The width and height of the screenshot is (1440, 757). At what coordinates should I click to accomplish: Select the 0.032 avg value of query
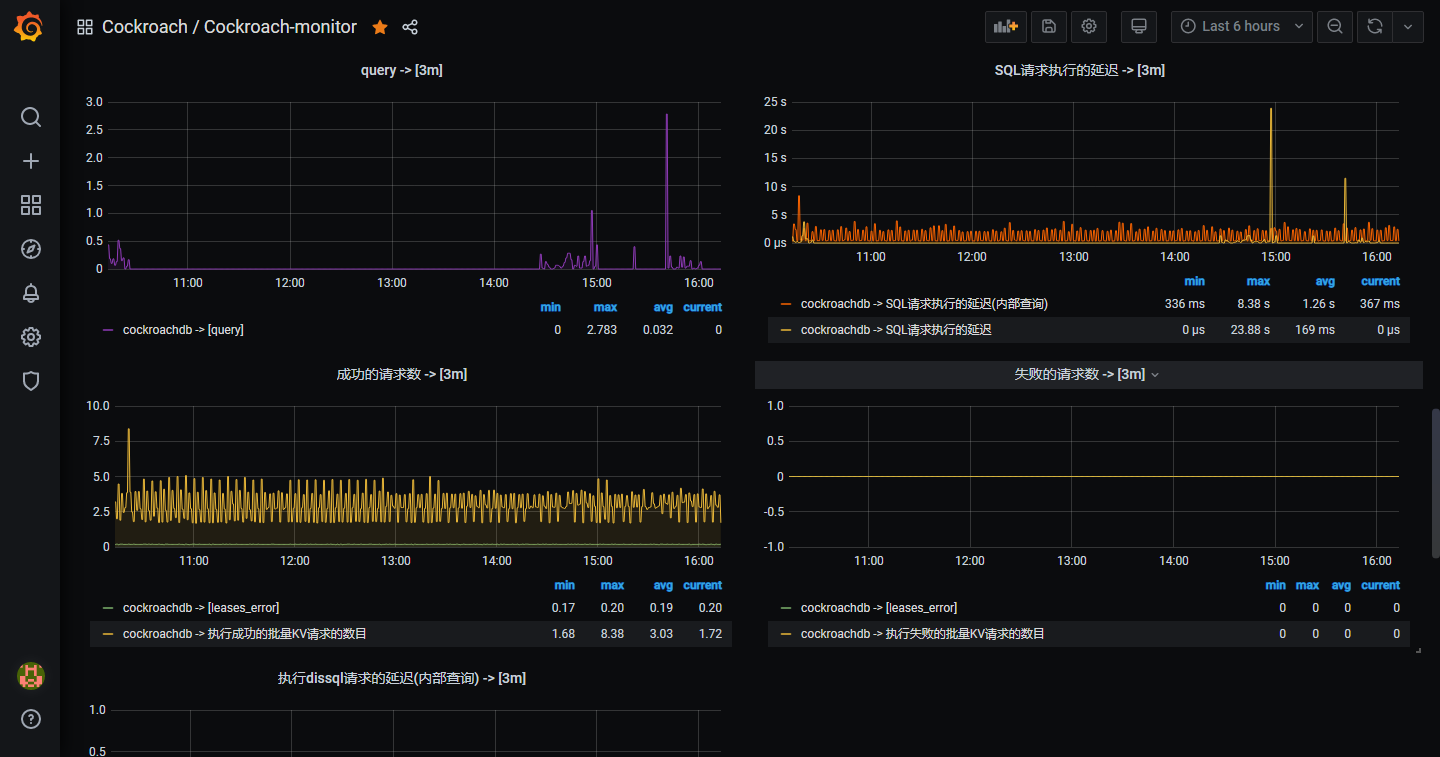657,330
